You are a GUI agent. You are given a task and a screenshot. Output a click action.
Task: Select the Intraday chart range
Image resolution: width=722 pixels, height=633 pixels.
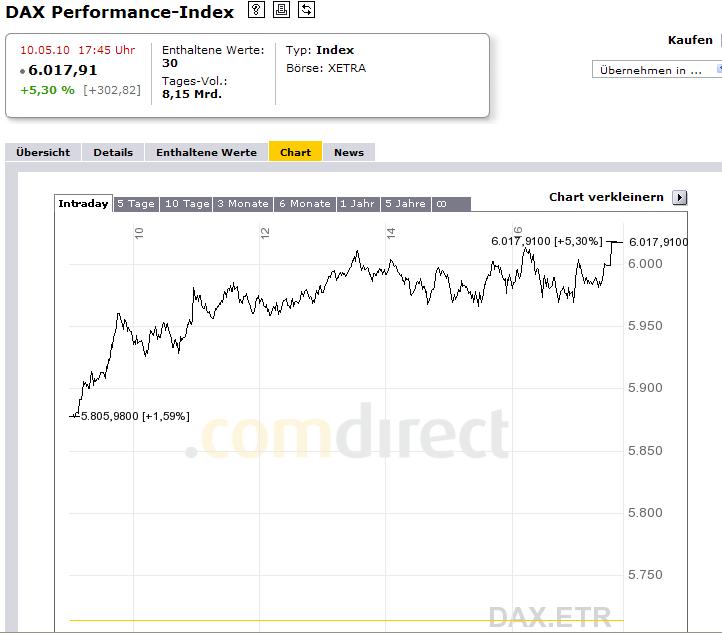point(83,204)
